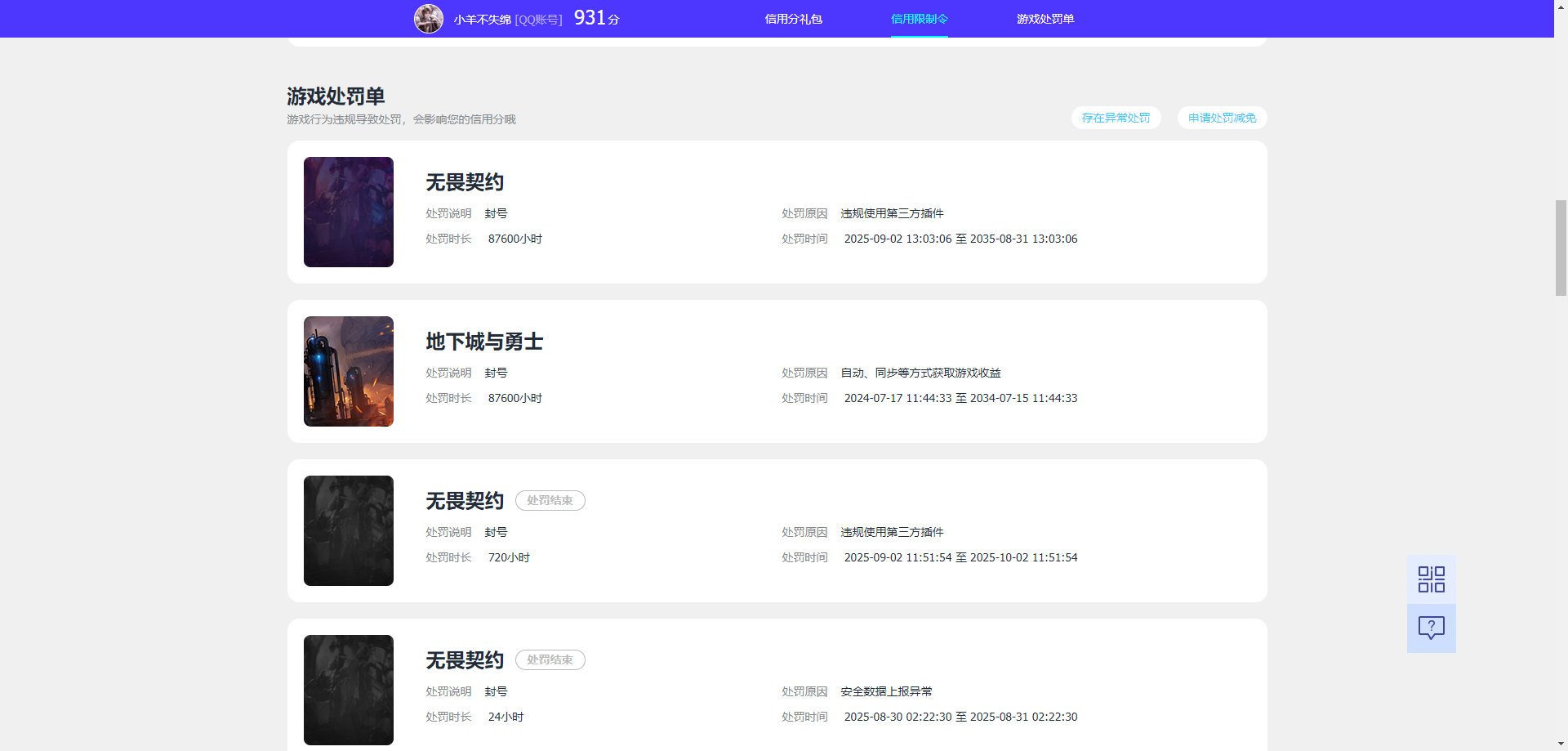
Task: Click the username 小羊不失绵
Action: pos(483,20)
